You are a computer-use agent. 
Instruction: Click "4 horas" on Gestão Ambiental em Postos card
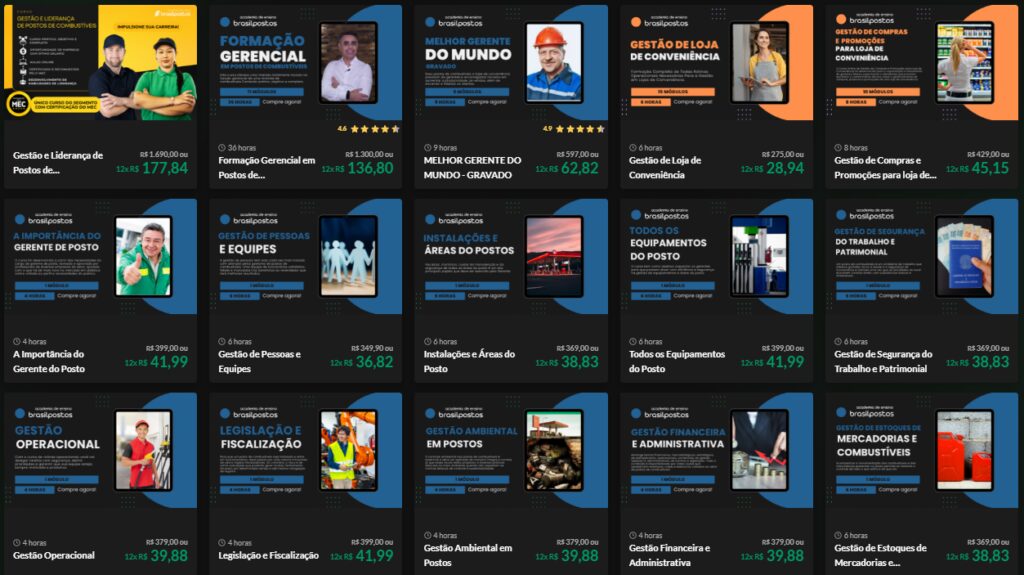pyautogui.click(x=445, y=535)
